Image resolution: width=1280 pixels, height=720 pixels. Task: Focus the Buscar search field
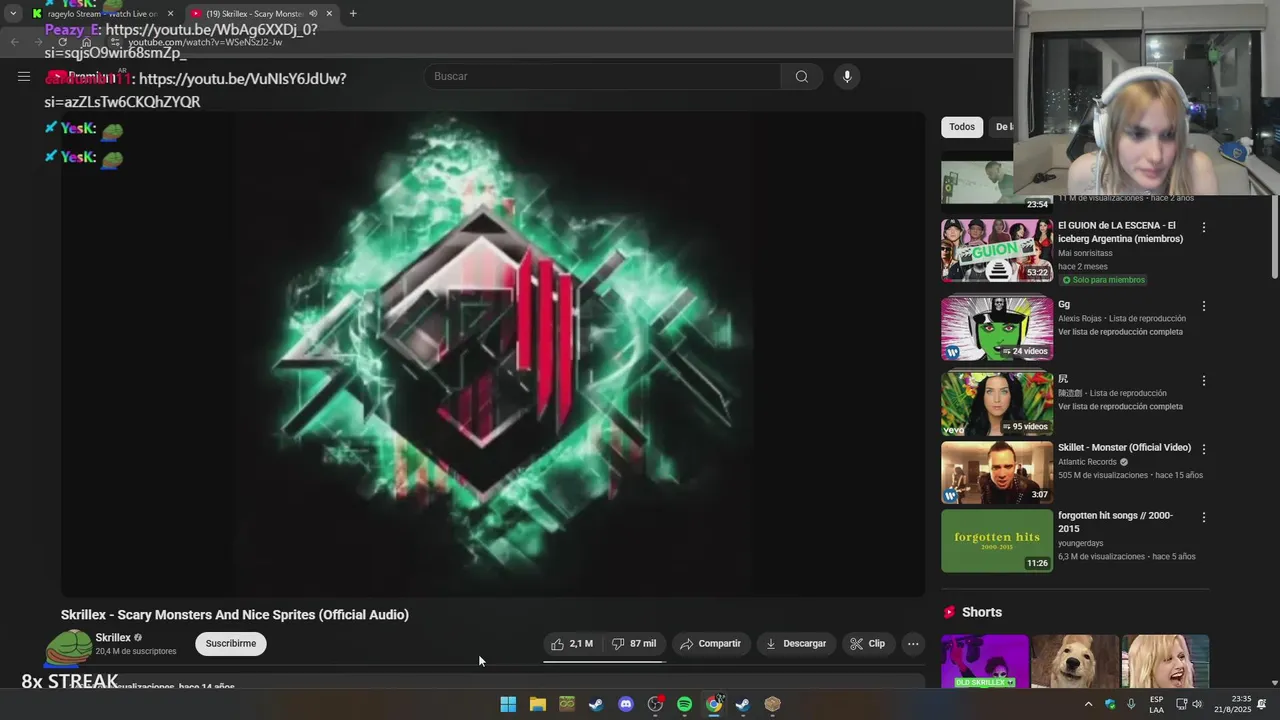point(603,76)
